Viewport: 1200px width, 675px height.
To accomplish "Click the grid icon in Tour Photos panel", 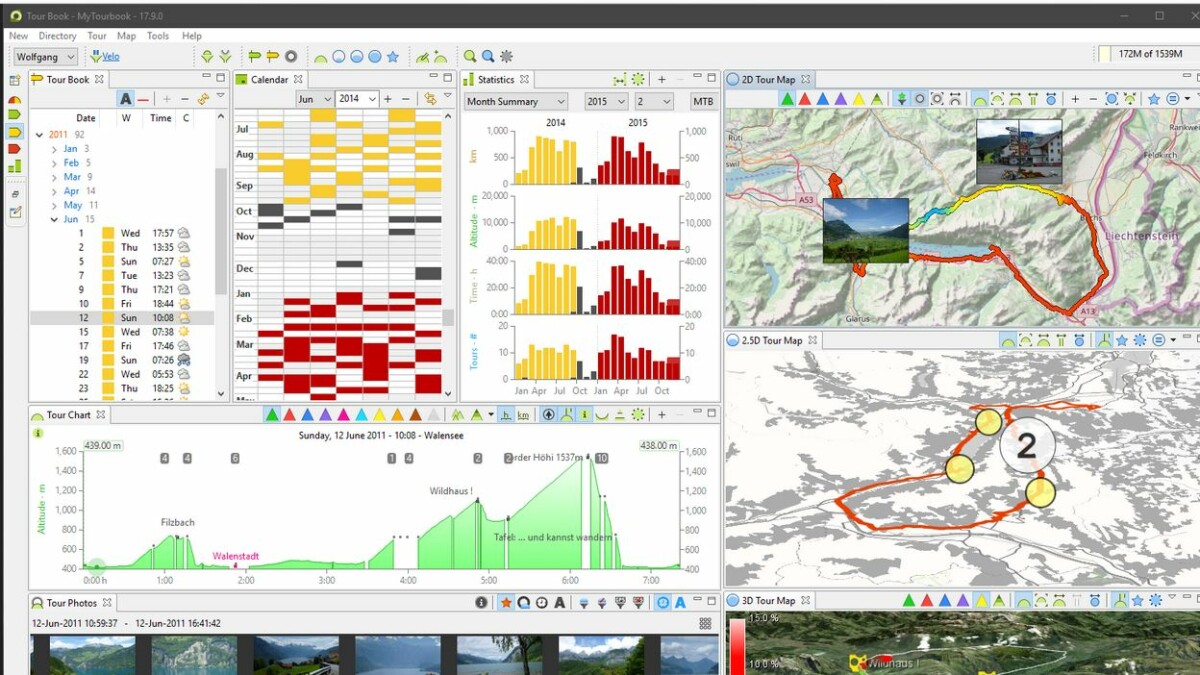I will 705,623.
